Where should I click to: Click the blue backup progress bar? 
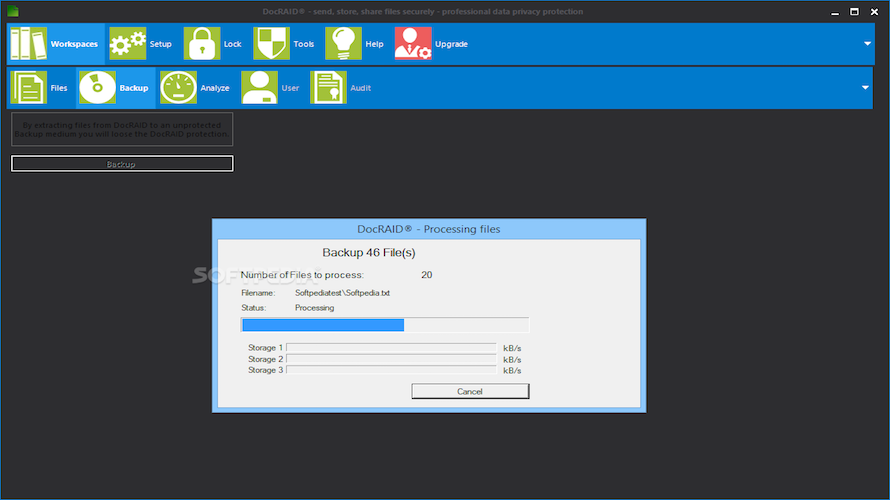385,325
